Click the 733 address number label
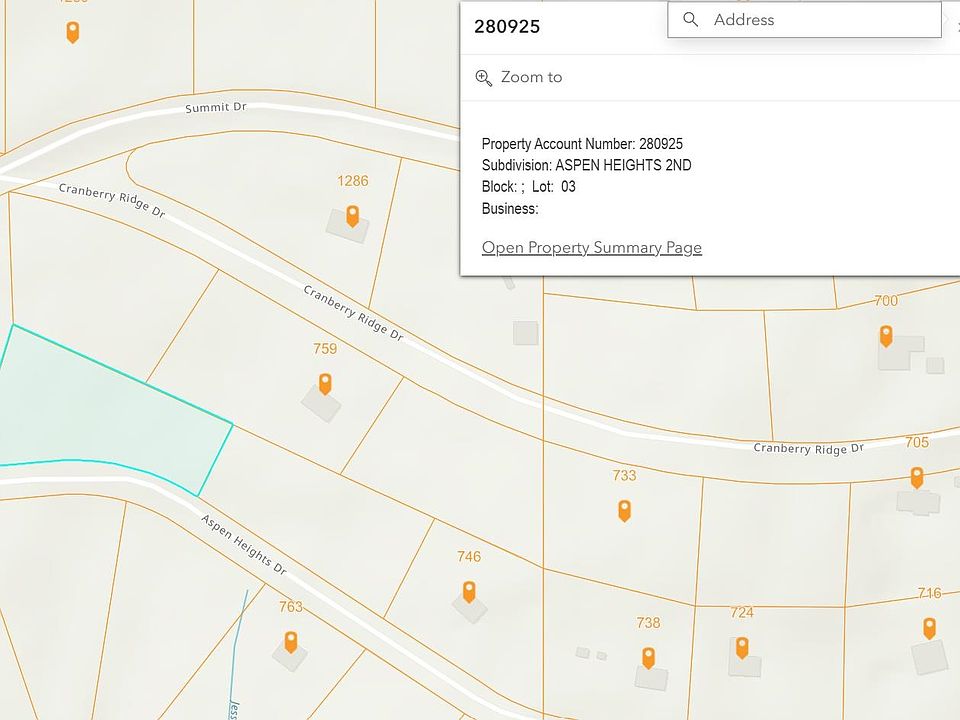 pos(624,475)
